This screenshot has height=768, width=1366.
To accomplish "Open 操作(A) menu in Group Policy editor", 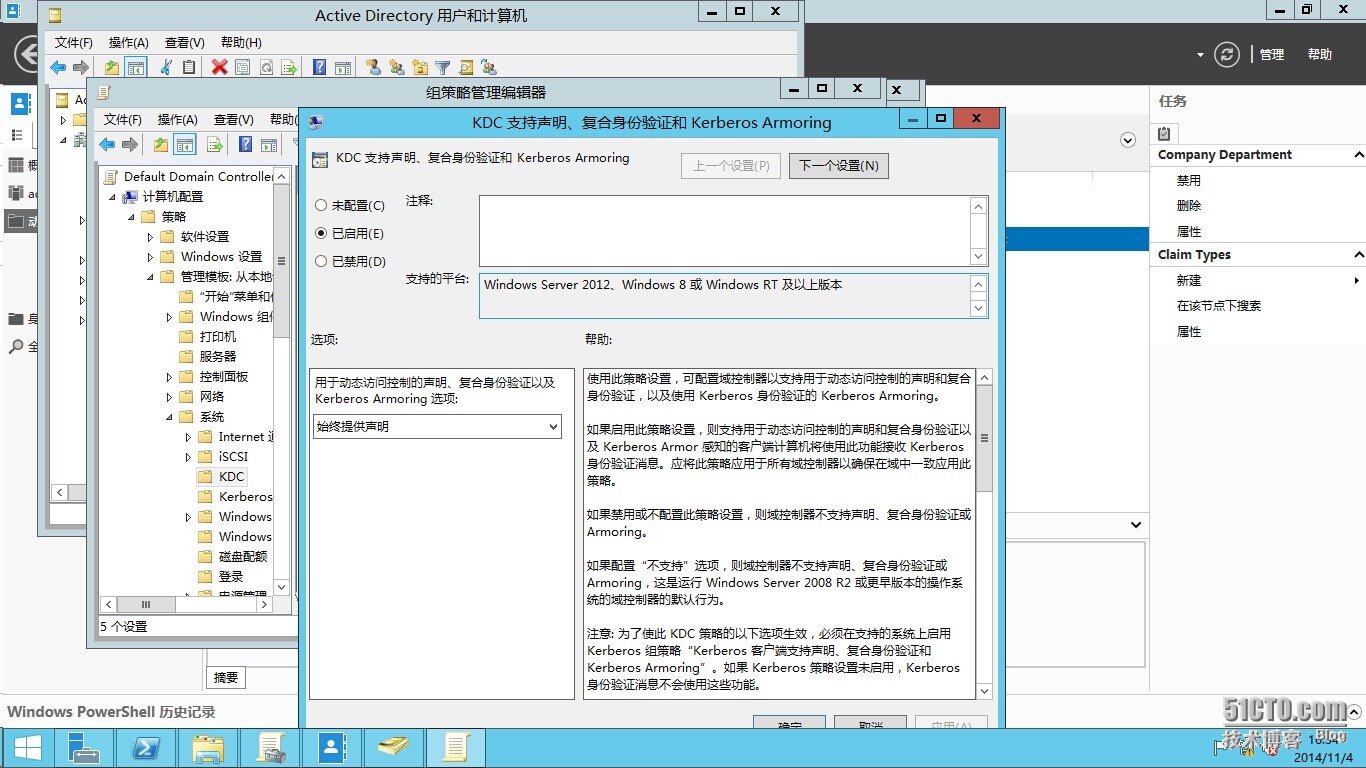I will coord(178,119).
